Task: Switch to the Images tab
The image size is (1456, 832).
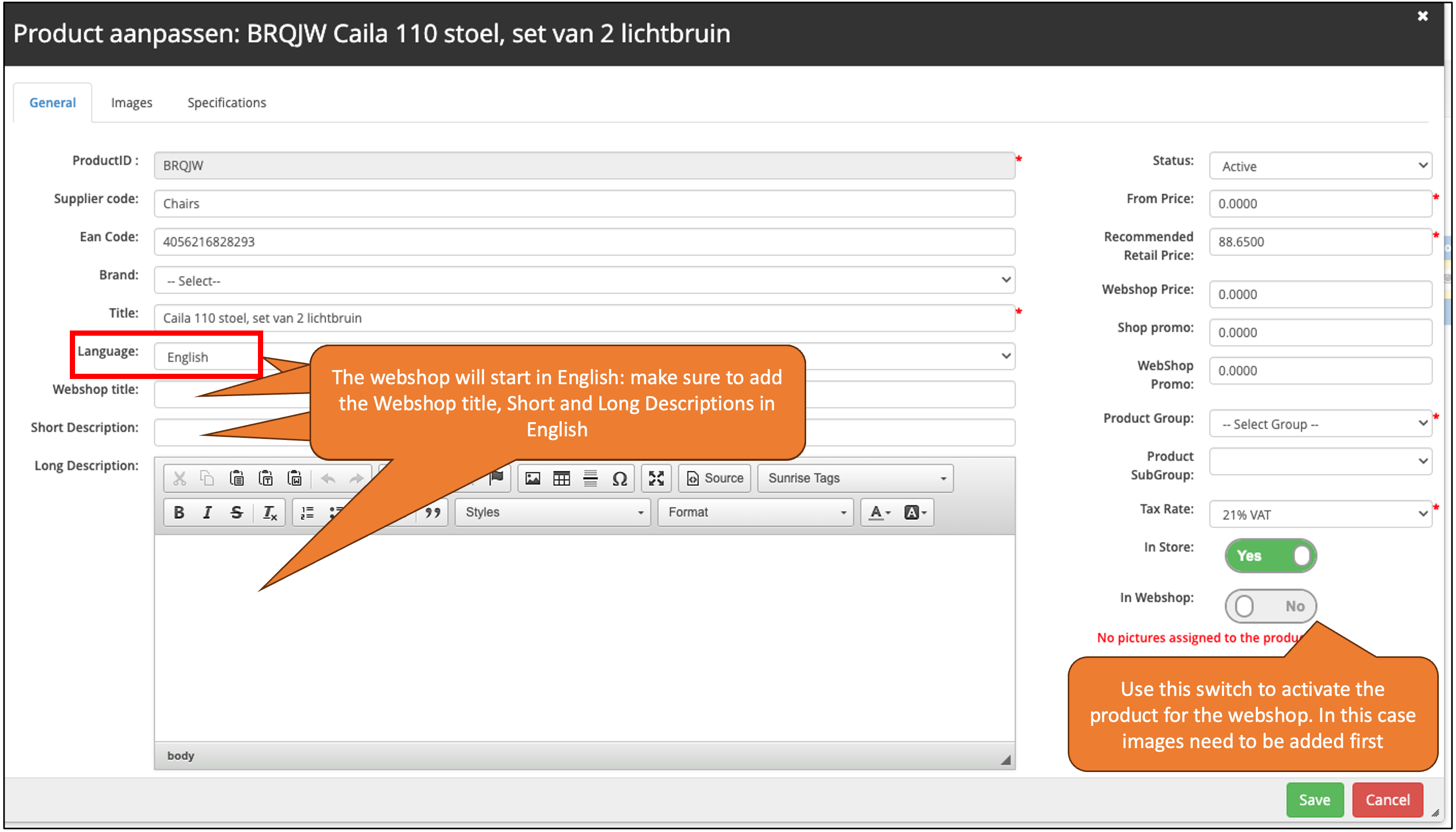Action: [131, 103]
